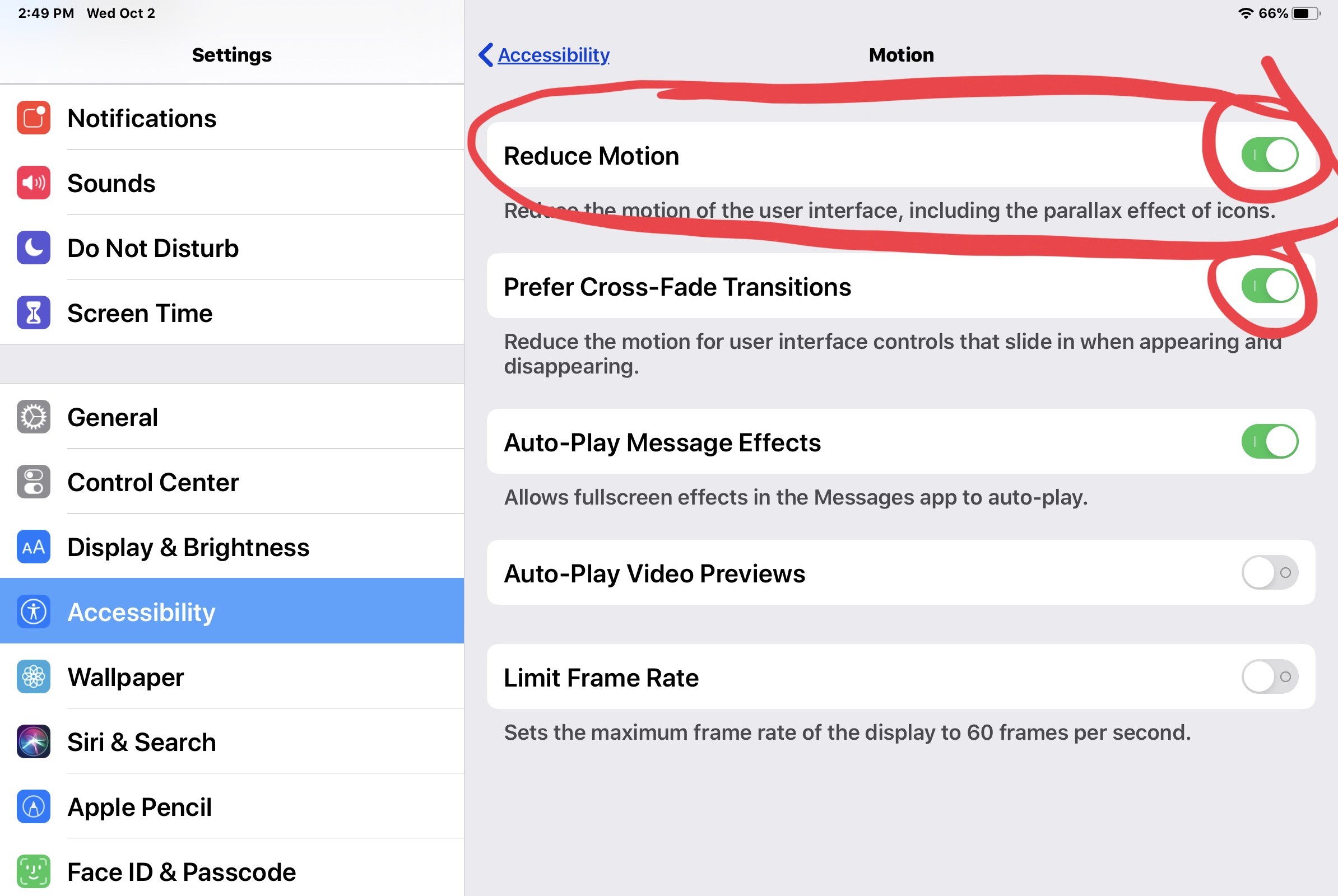Toggle Limit Frame Rate on
The width and height of the screenshot is (1338, 896).
(1270, 677)
